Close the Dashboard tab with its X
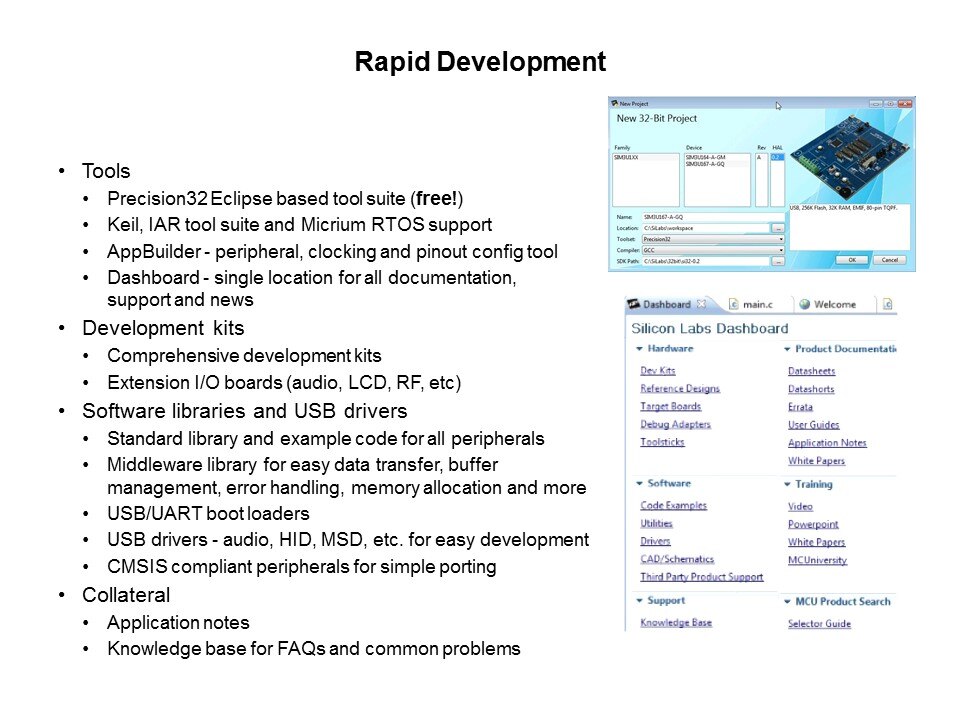 click(701, 304)
